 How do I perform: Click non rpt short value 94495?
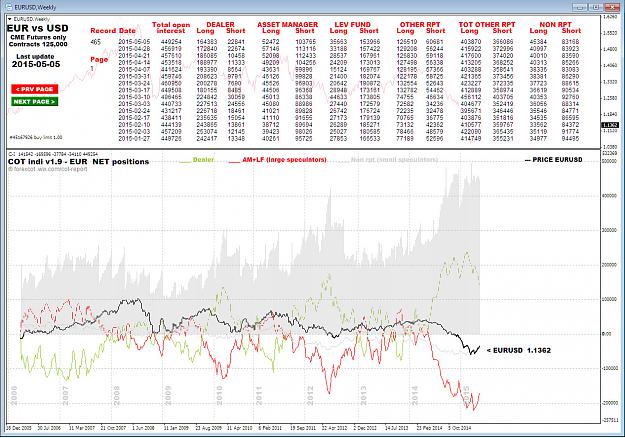tap(570, 139)
